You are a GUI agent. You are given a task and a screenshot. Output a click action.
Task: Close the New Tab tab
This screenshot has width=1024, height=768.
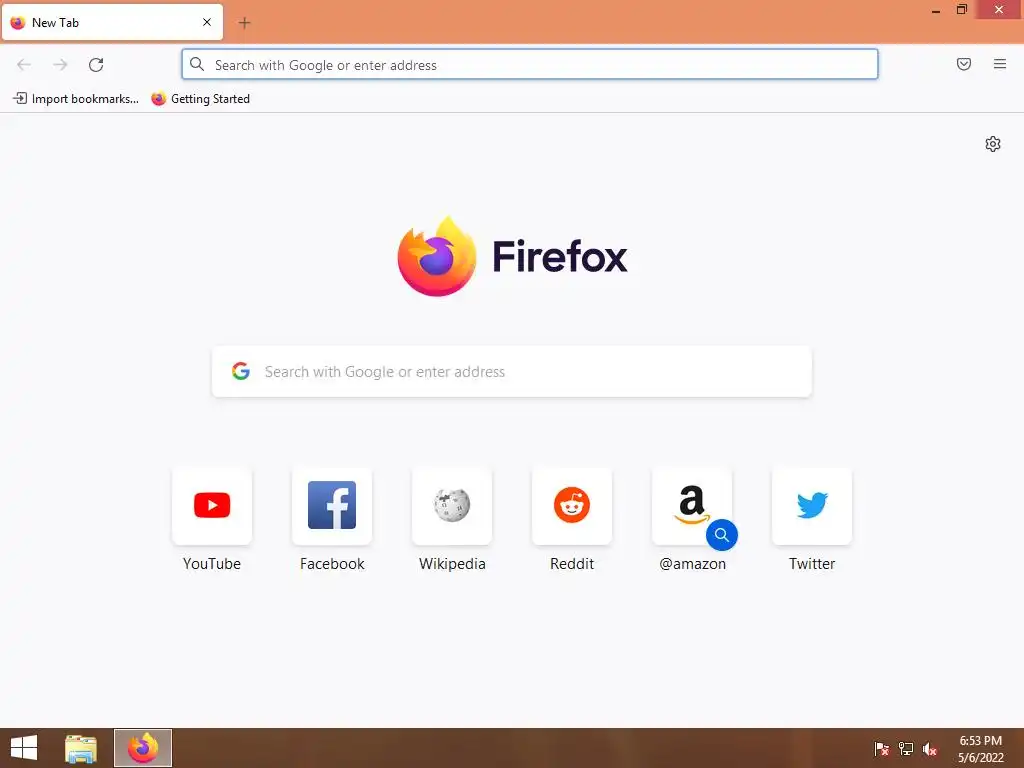pos(207,22)
